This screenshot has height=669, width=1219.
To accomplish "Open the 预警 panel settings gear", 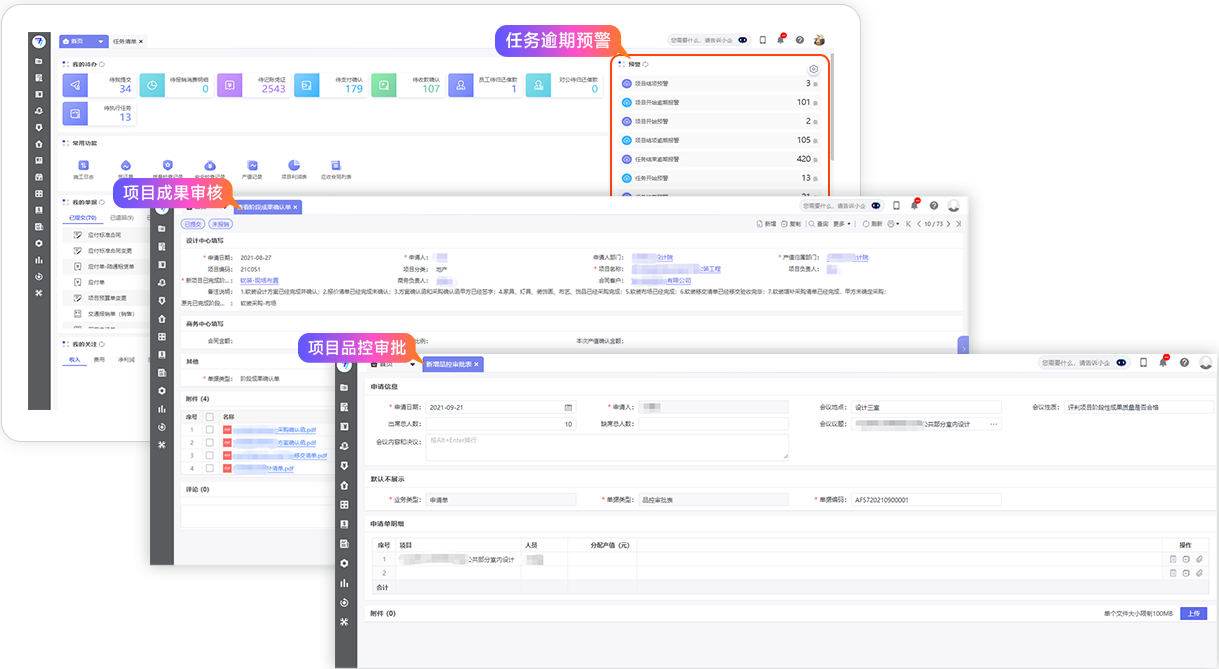I will 813,69.
